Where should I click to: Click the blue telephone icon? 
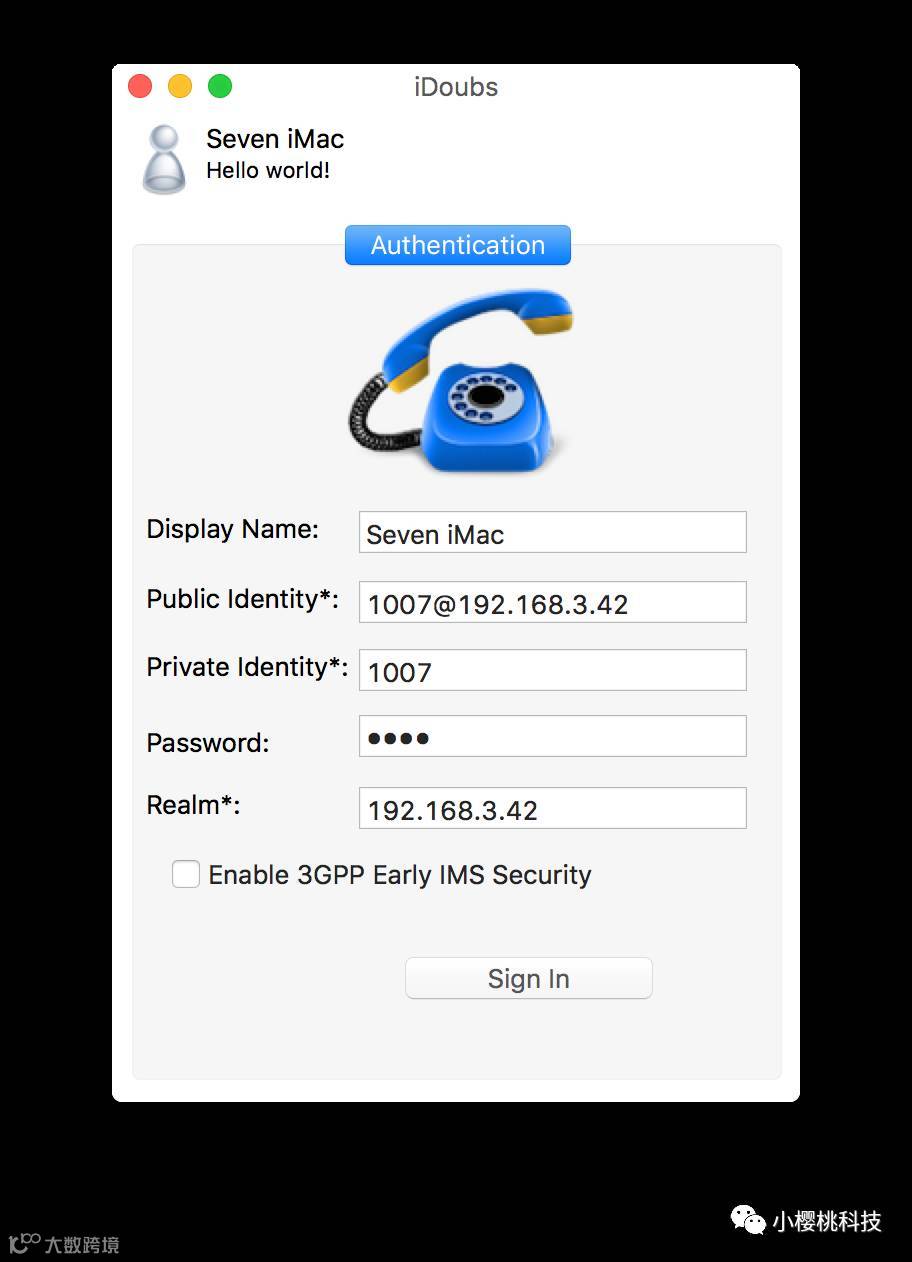pyautogui.click(x=462, y=381)
